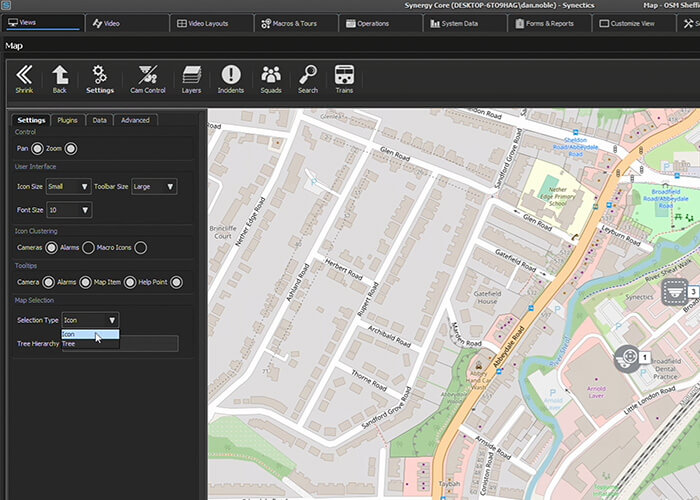Screen dimensions: 700x500
Task: Open the Squads tool
Action: point(271,79)
